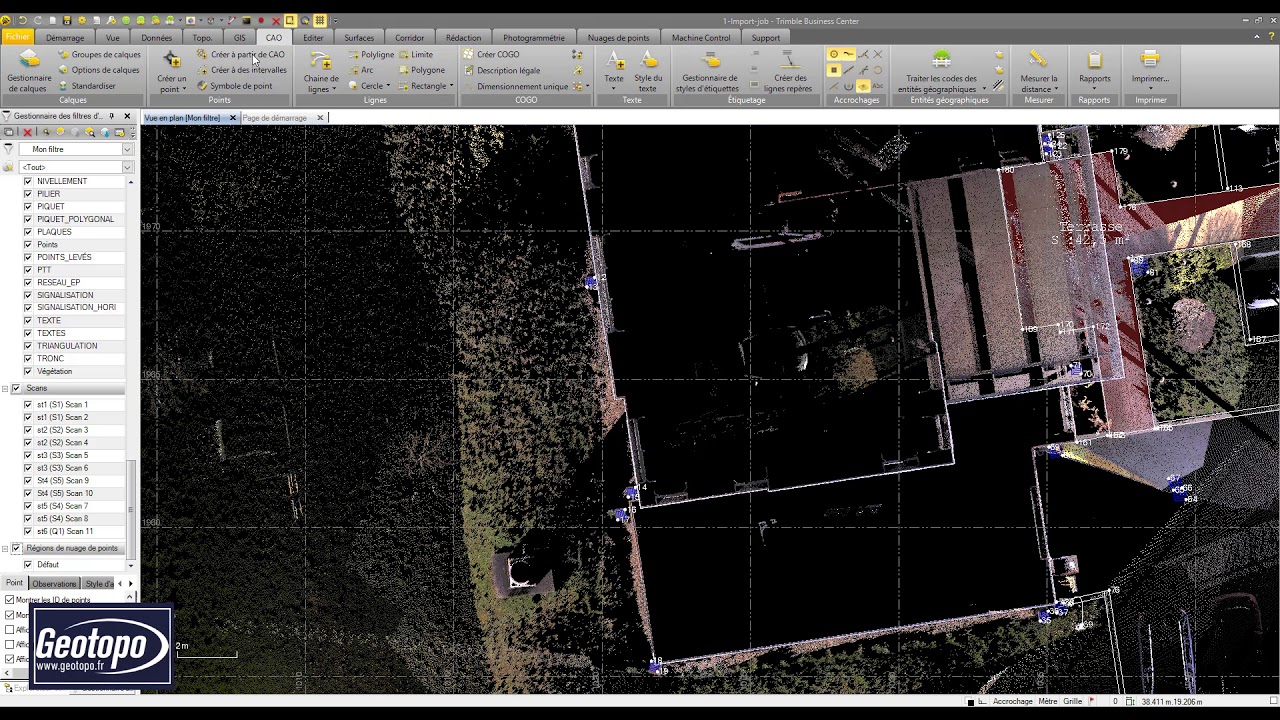Select Créer à partir de CAO
Screen dimensions: 1280x720
241,55
